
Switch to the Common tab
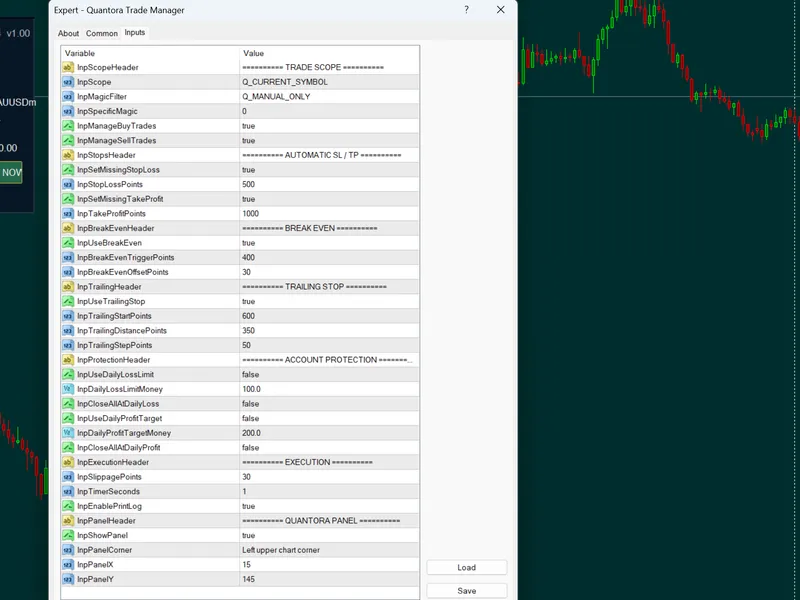click(102, 33)
